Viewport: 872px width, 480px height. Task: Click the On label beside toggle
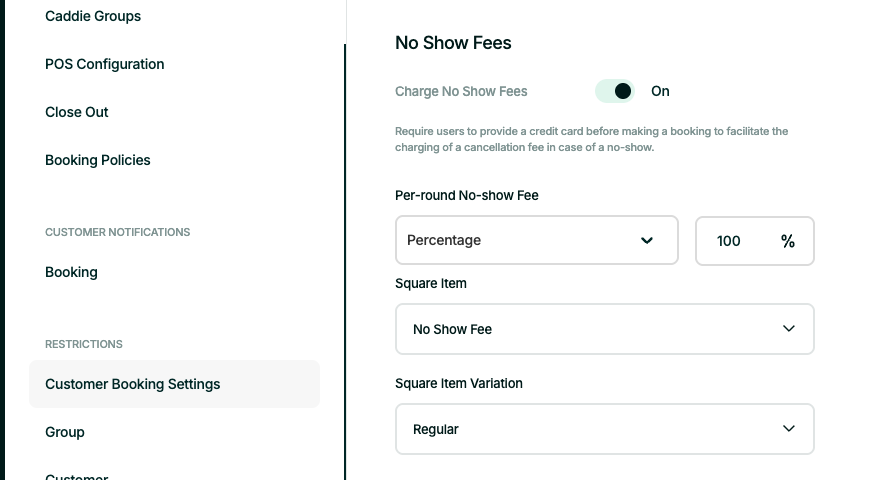[660, 91]
